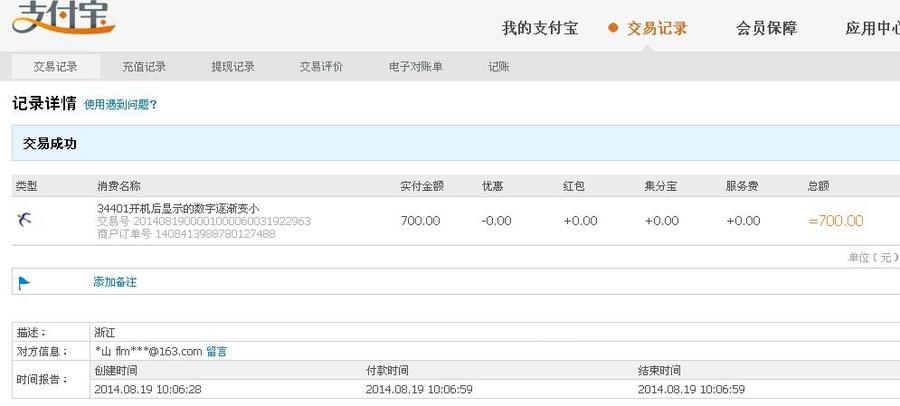This screenshot has width=900, height=406.
Task: Click the 对方信息： row label
Action: 42,351
